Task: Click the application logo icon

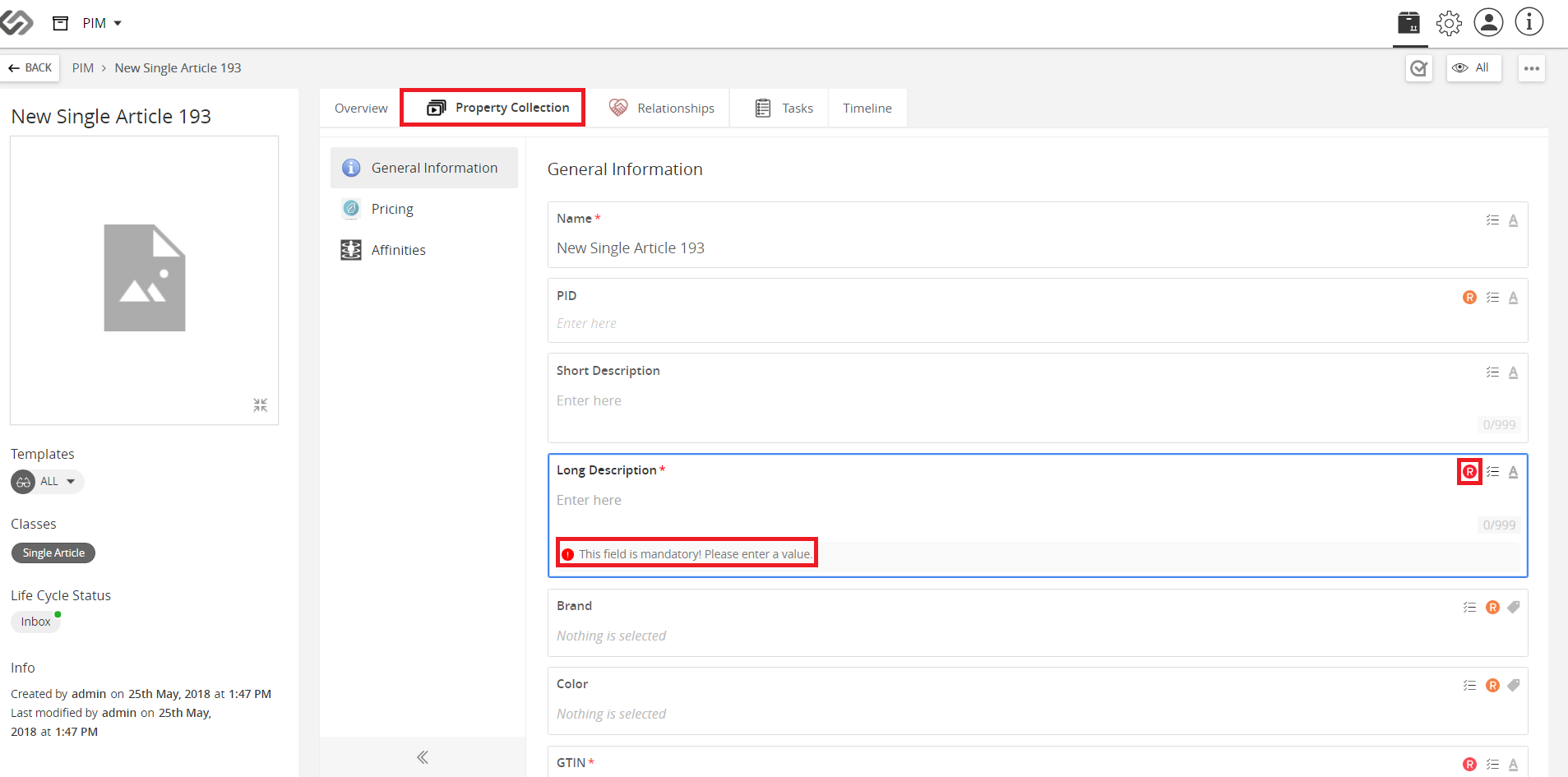Action: coord(16,22)
